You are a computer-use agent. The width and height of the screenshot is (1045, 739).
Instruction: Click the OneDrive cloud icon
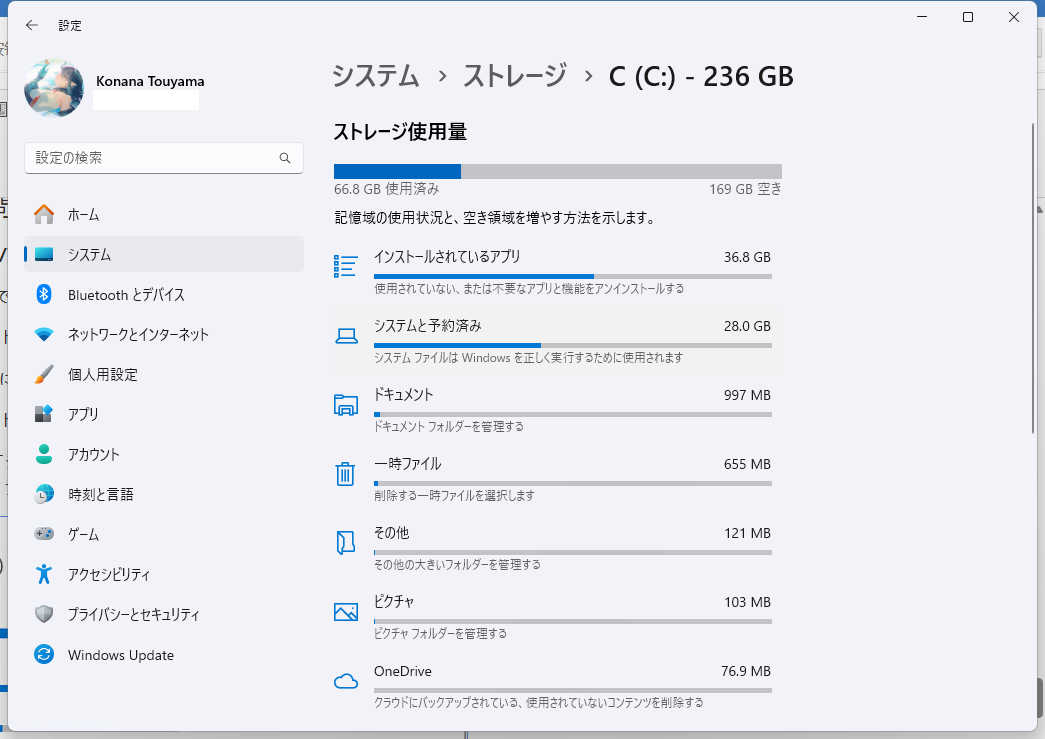pyautogui.click(x=345, y=681)
